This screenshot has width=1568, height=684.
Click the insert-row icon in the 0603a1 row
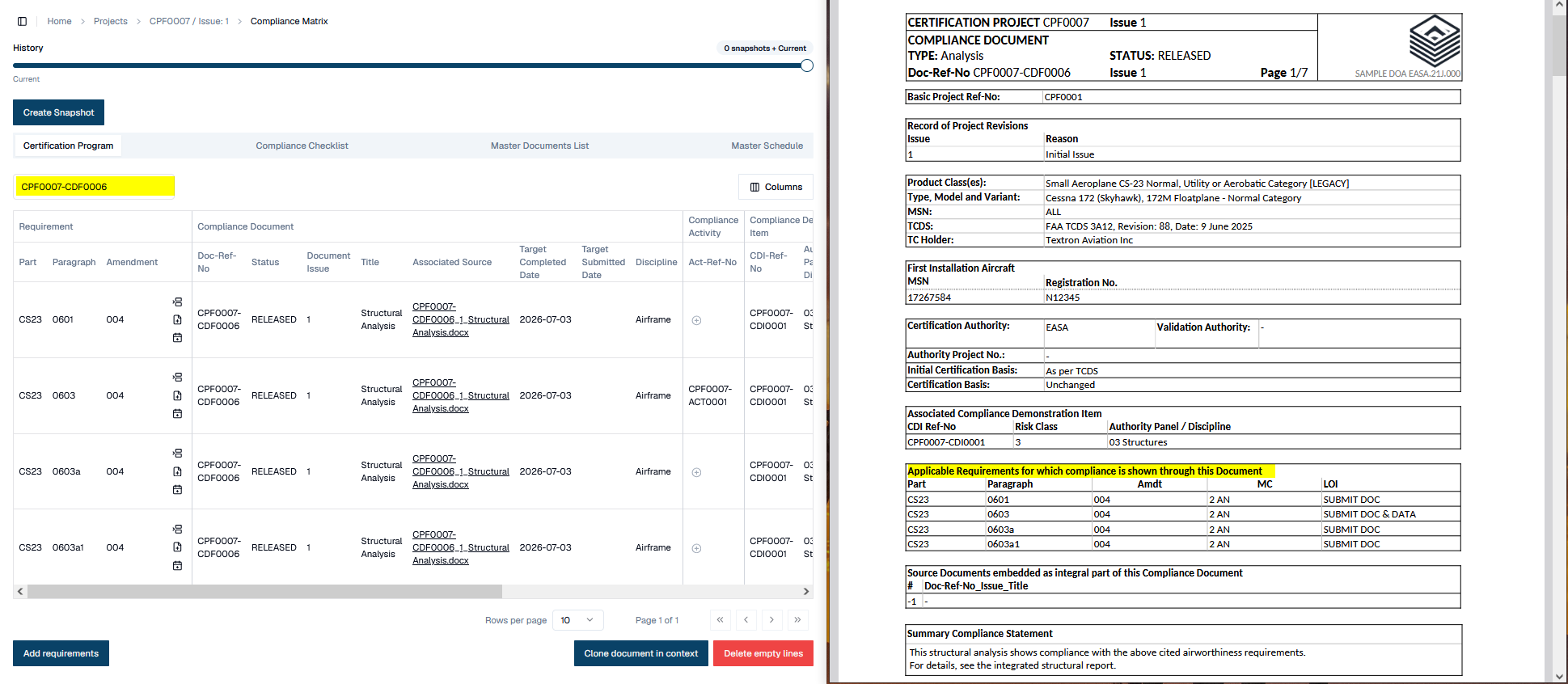(x=177, y=530)
